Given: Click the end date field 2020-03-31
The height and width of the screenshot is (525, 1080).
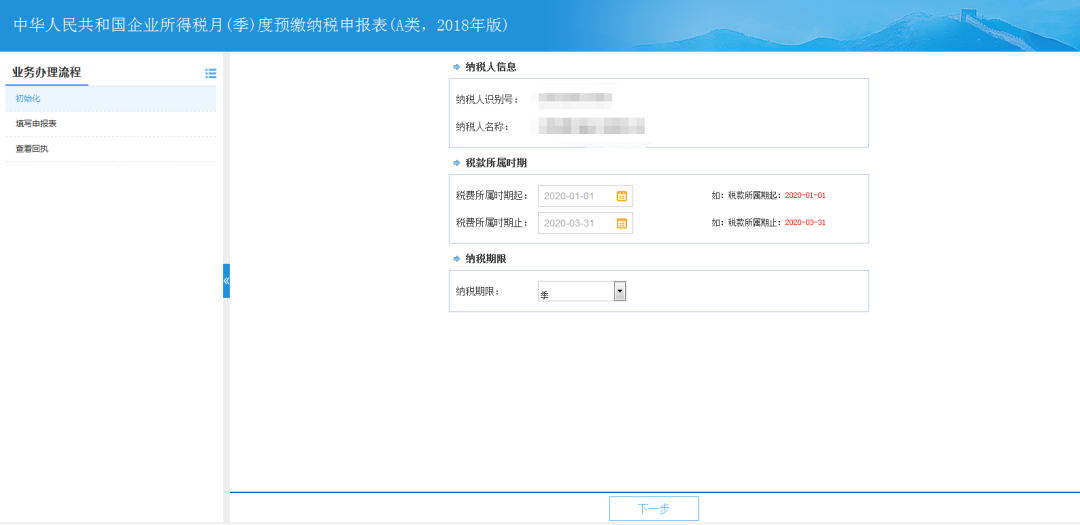Looking at the screenshot, I should coord(575,223).
